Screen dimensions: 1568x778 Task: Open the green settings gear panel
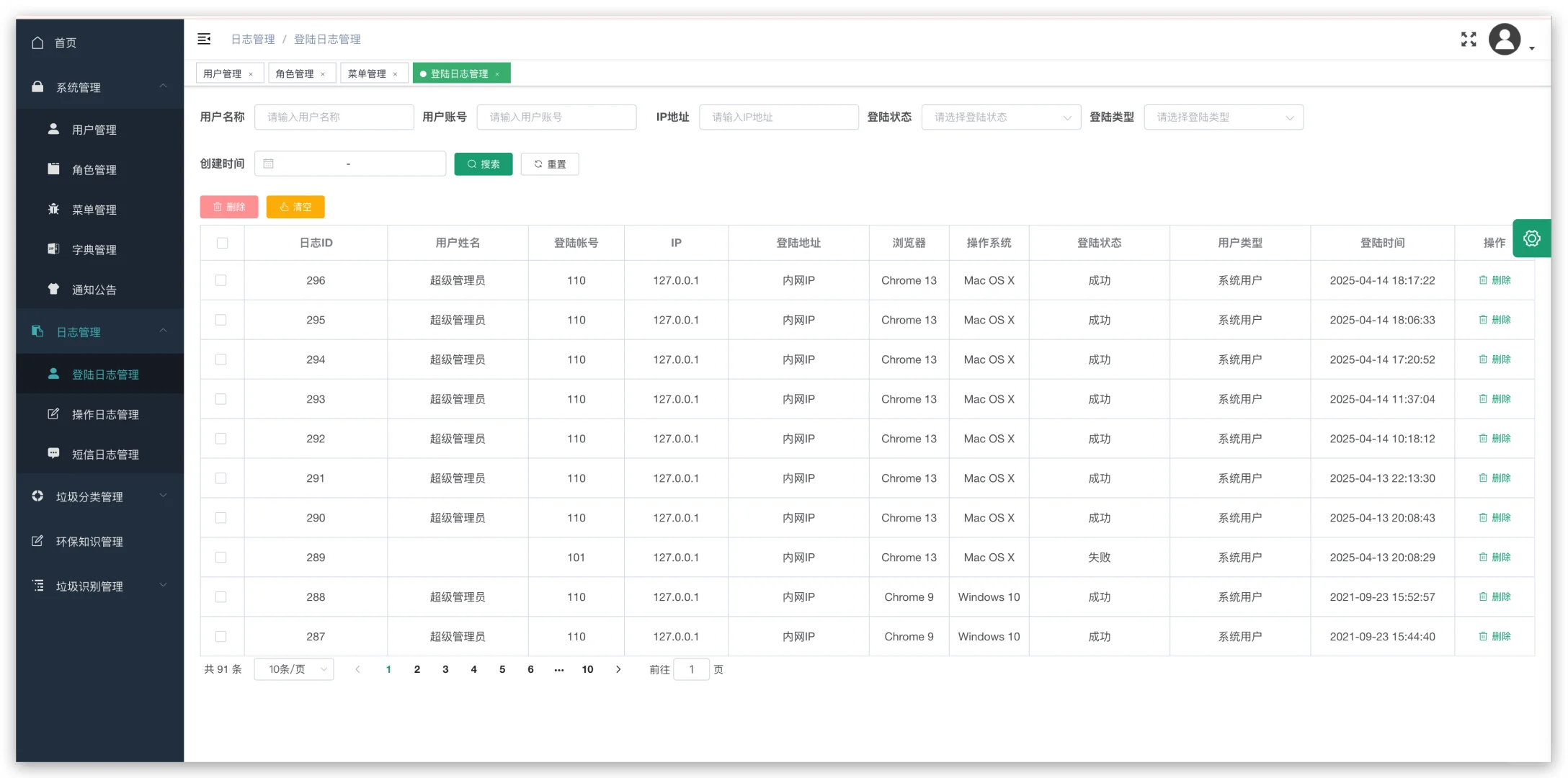pyautogui.click(x=1531, y=238)
